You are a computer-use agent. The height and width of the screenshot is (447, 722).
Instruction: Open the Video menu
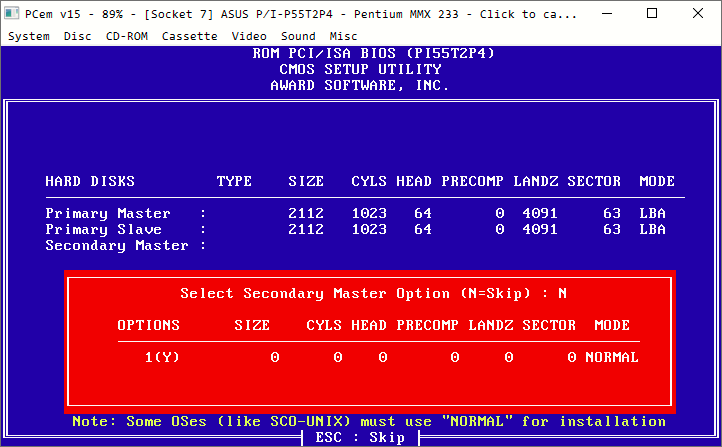tap(249, 36)
